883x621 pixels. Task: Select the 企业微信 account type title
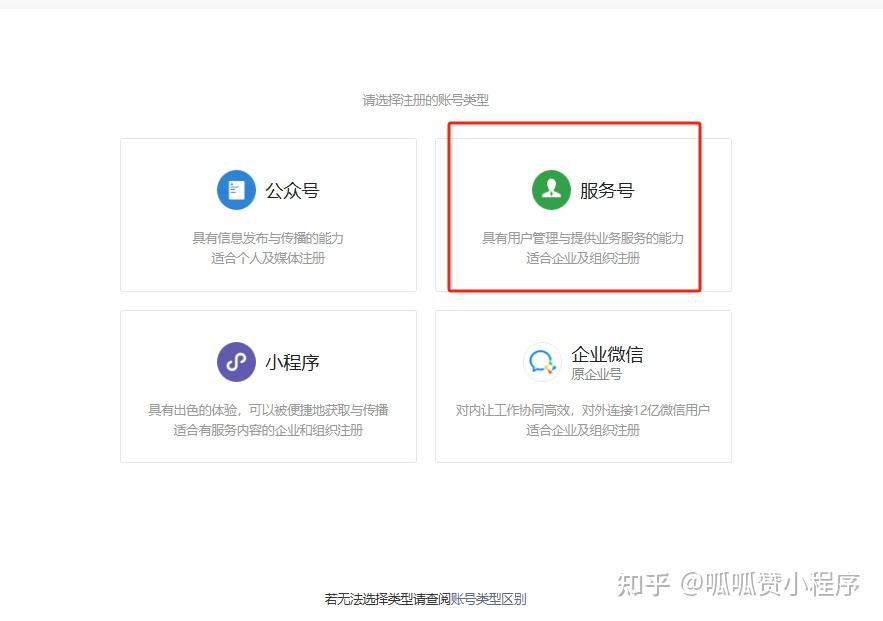607,354
